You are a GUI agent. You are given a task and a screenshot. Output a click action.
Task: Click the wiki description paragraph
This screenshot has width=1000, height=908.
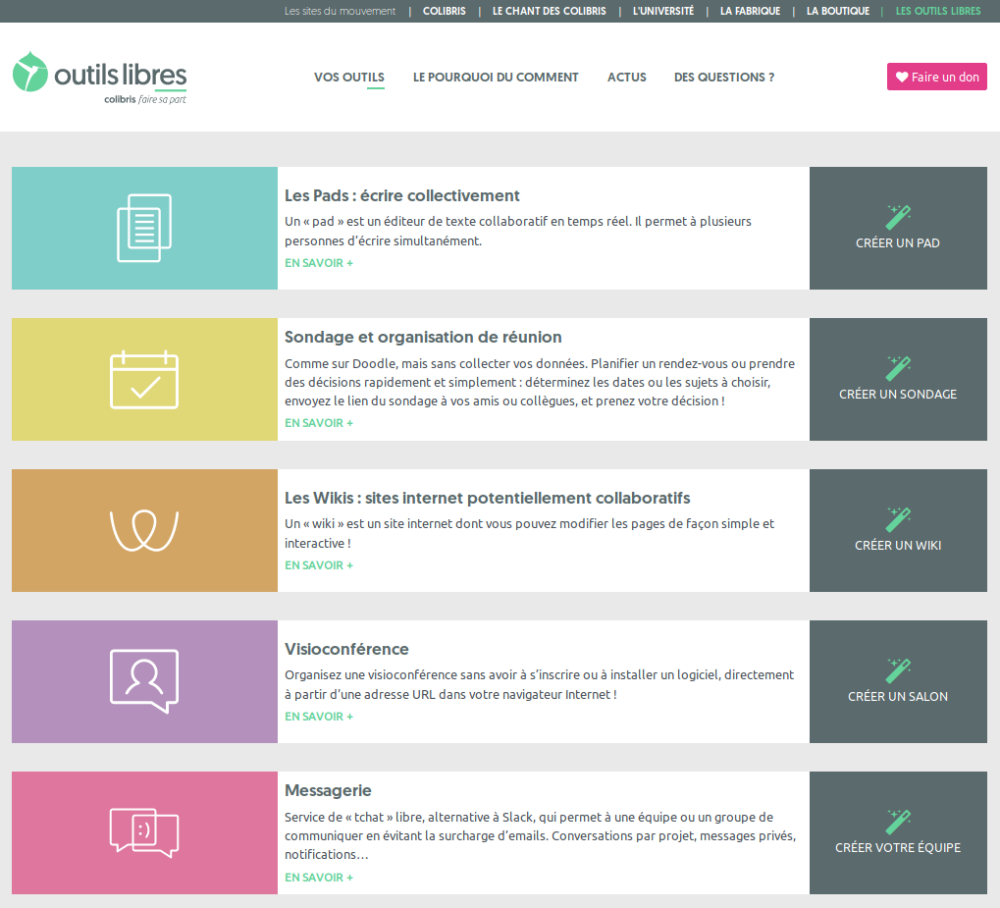(x=529, y=533)
